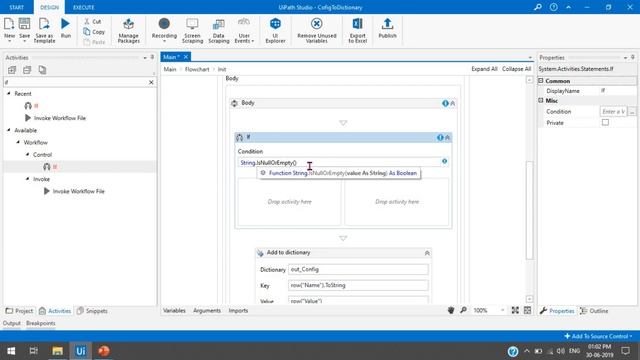The height and width of the screenshot is (360, 640).
Task: Switch to the Project panel tab
Action: click(19, 311)
